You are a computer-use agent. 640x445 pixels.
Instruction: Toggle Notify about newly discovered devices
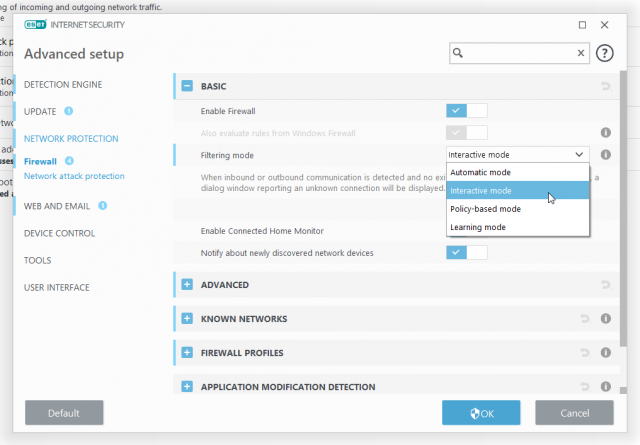(467, 253)
